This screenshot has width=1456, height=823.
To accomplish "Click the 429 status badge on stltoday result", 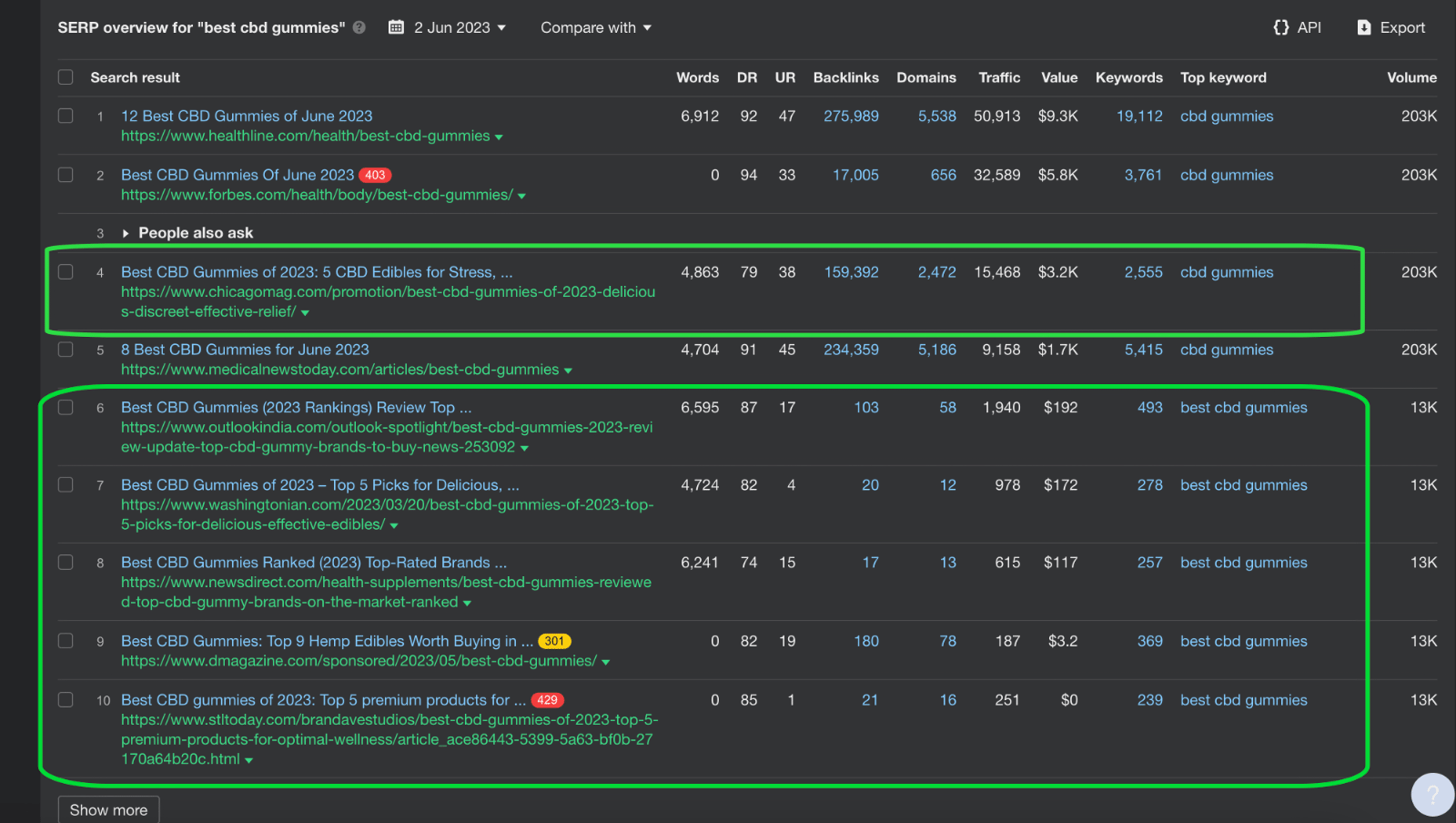I will 548,700.
